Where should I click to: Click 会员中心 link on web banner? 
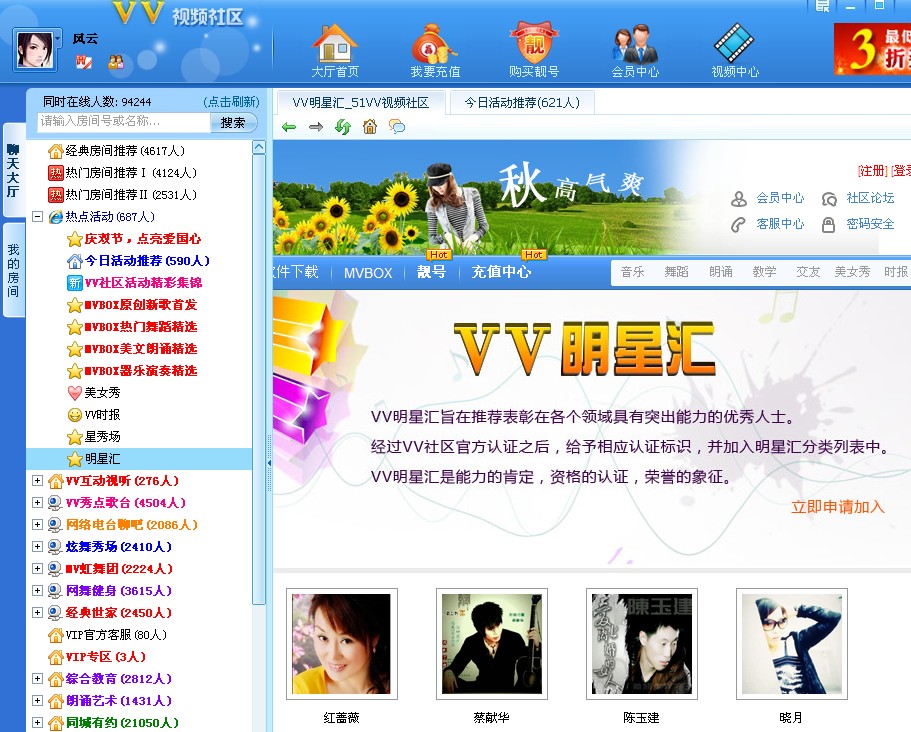(x=780, y=198)
